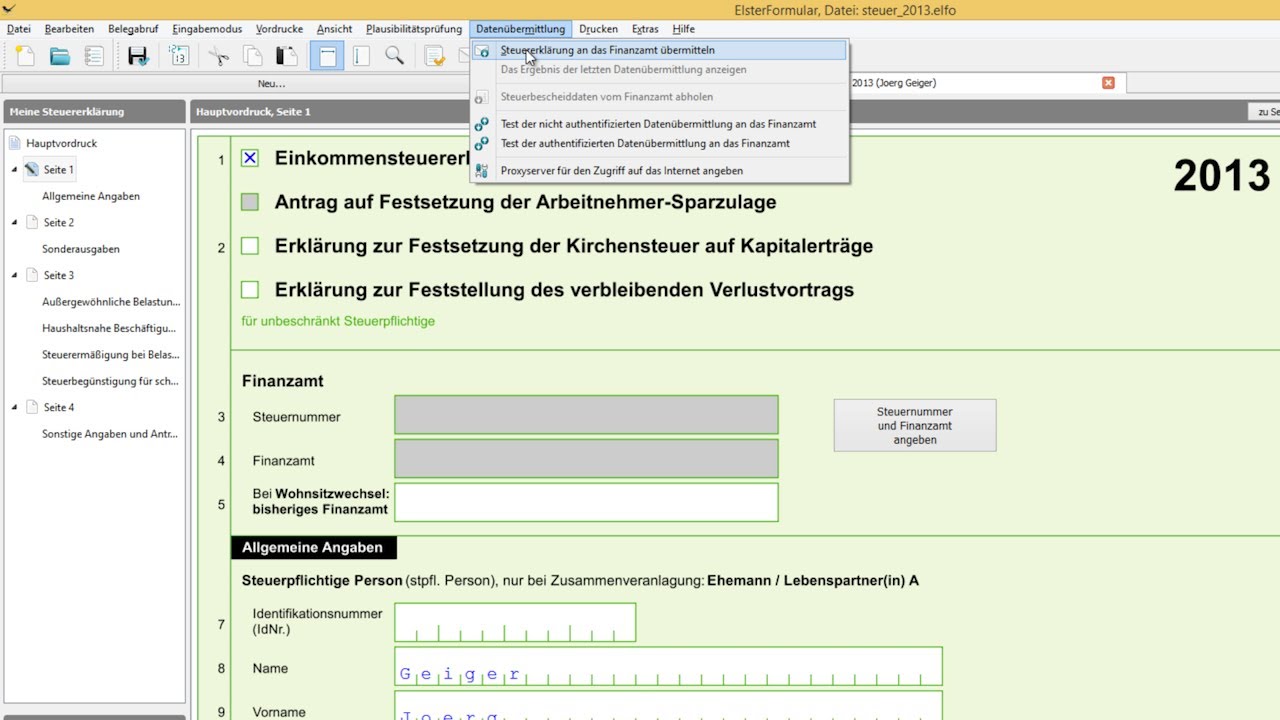Switch to the 'Neu…' tab
1280x720 pixels.
point(271,83)
